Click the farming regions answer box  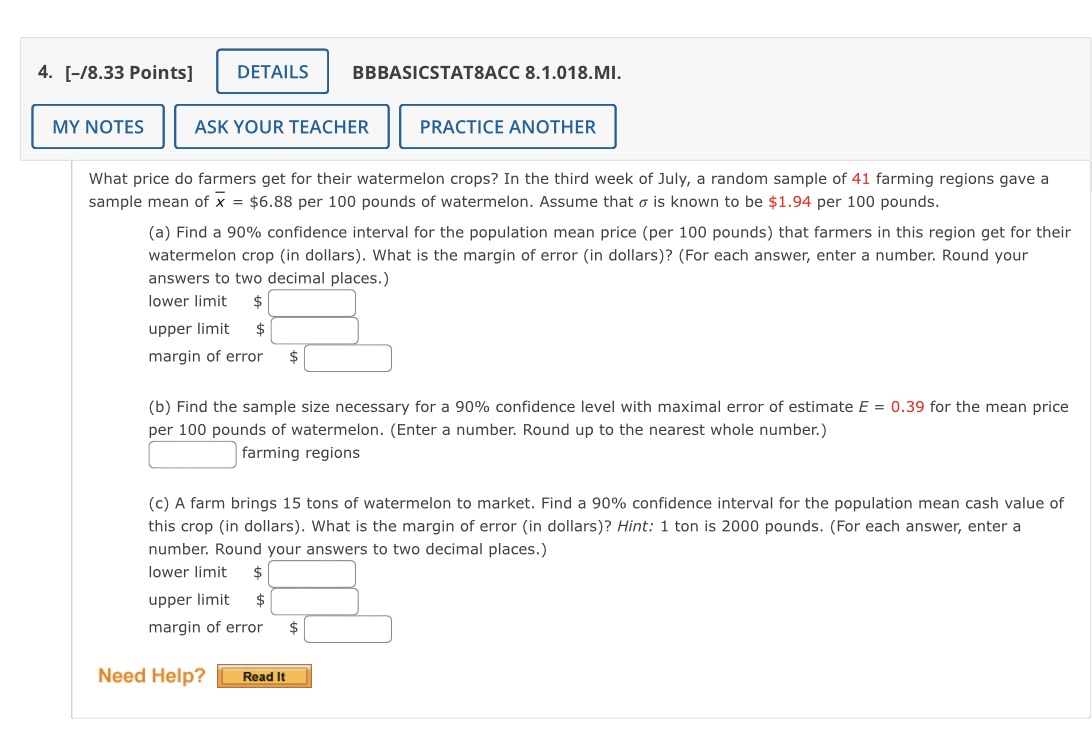click(x=192, y=453)
